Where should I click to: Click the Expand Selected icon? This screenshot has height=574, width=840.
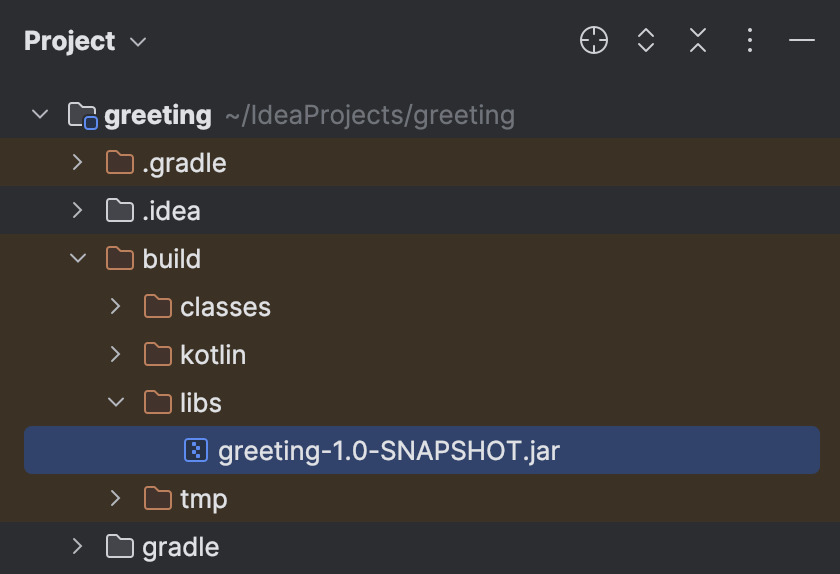[646, 41]
